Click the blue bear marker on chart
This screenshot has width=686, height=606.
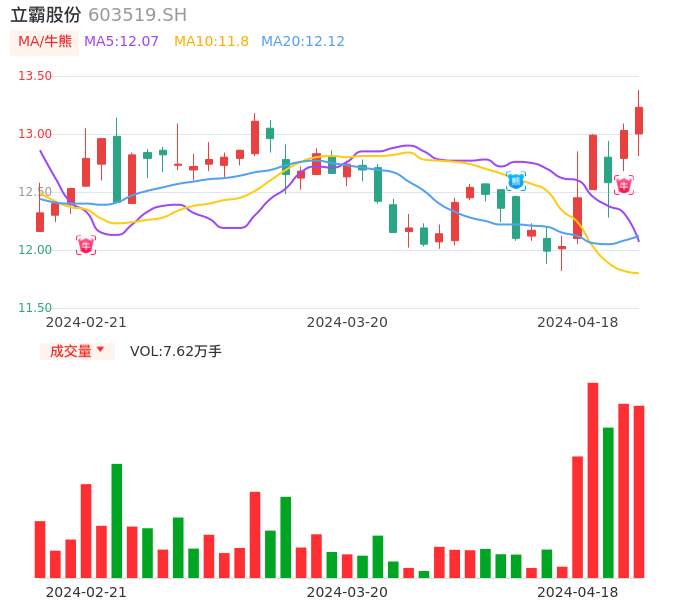coord(516,181)
